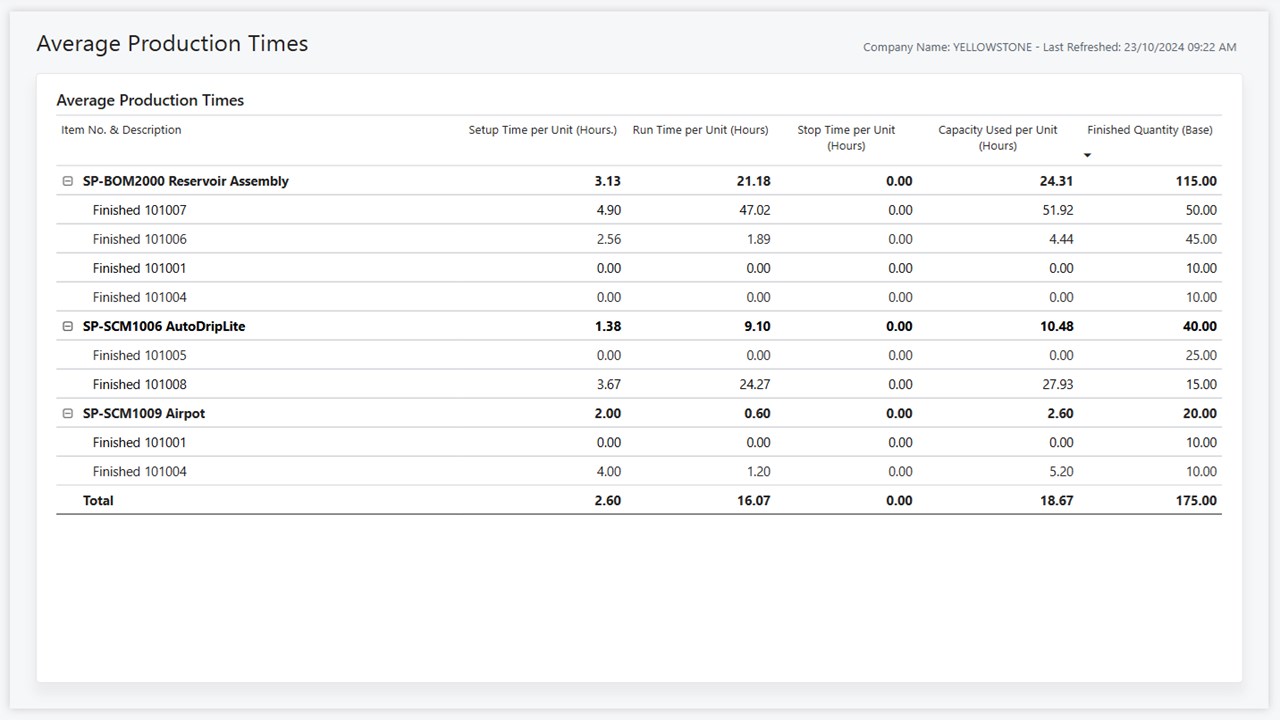The height and width of the screenshot is (720, 1280).
Task: Click total run time 16.07
Action: click(x=754, y=500)
